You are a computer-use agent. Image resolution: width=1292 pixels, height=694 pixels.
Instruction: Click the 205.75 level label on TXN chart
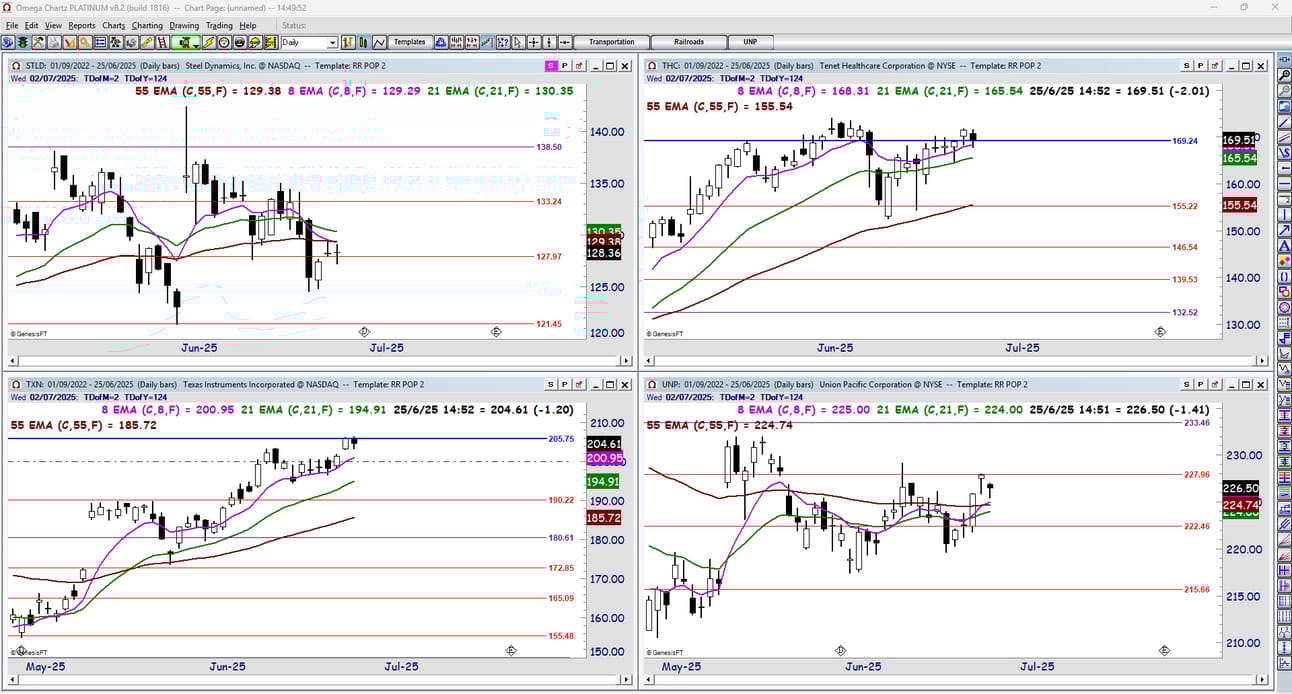pyautogui.click(x=561, y=438)
